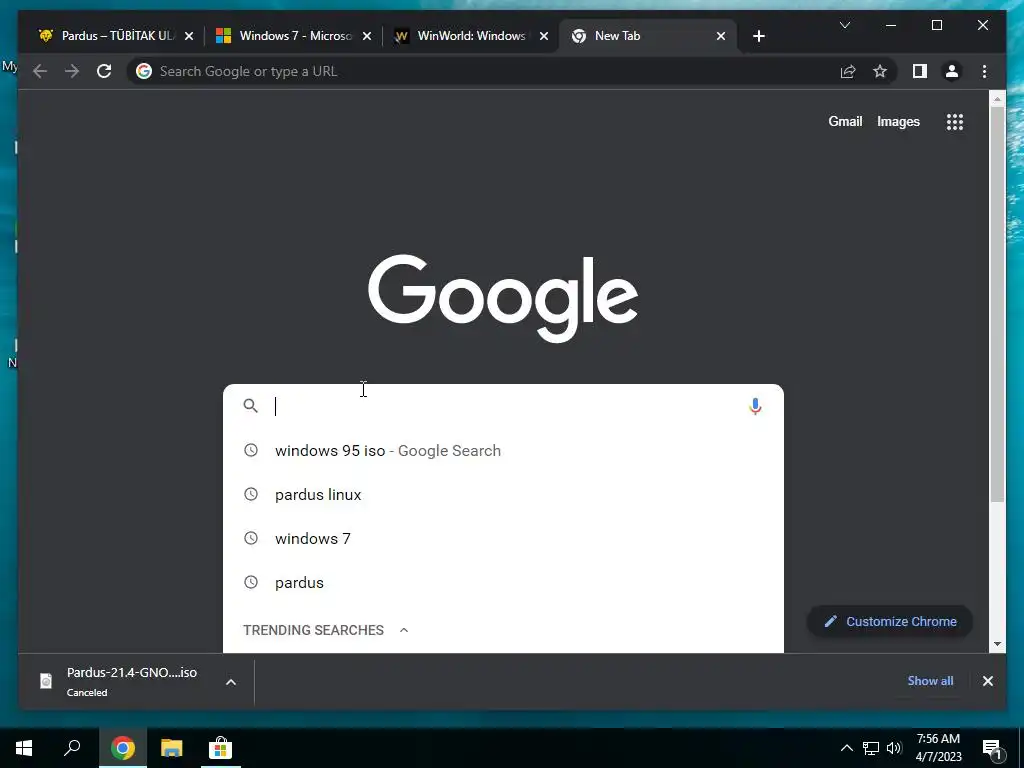Bookmark this tab with the star icon
The image size is (1024, 768).
click(880, 71)
